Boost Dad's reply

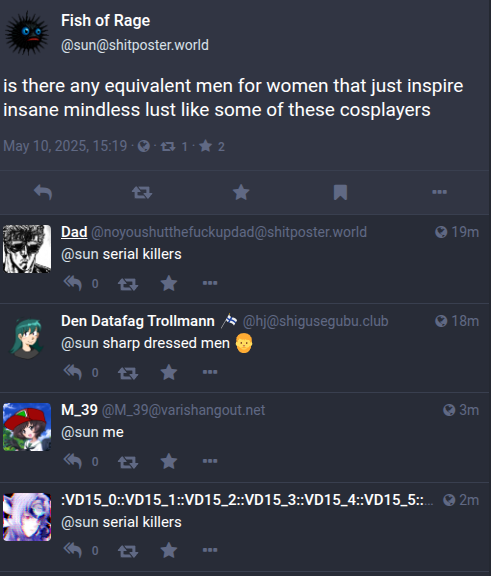(x=128, y=284)
